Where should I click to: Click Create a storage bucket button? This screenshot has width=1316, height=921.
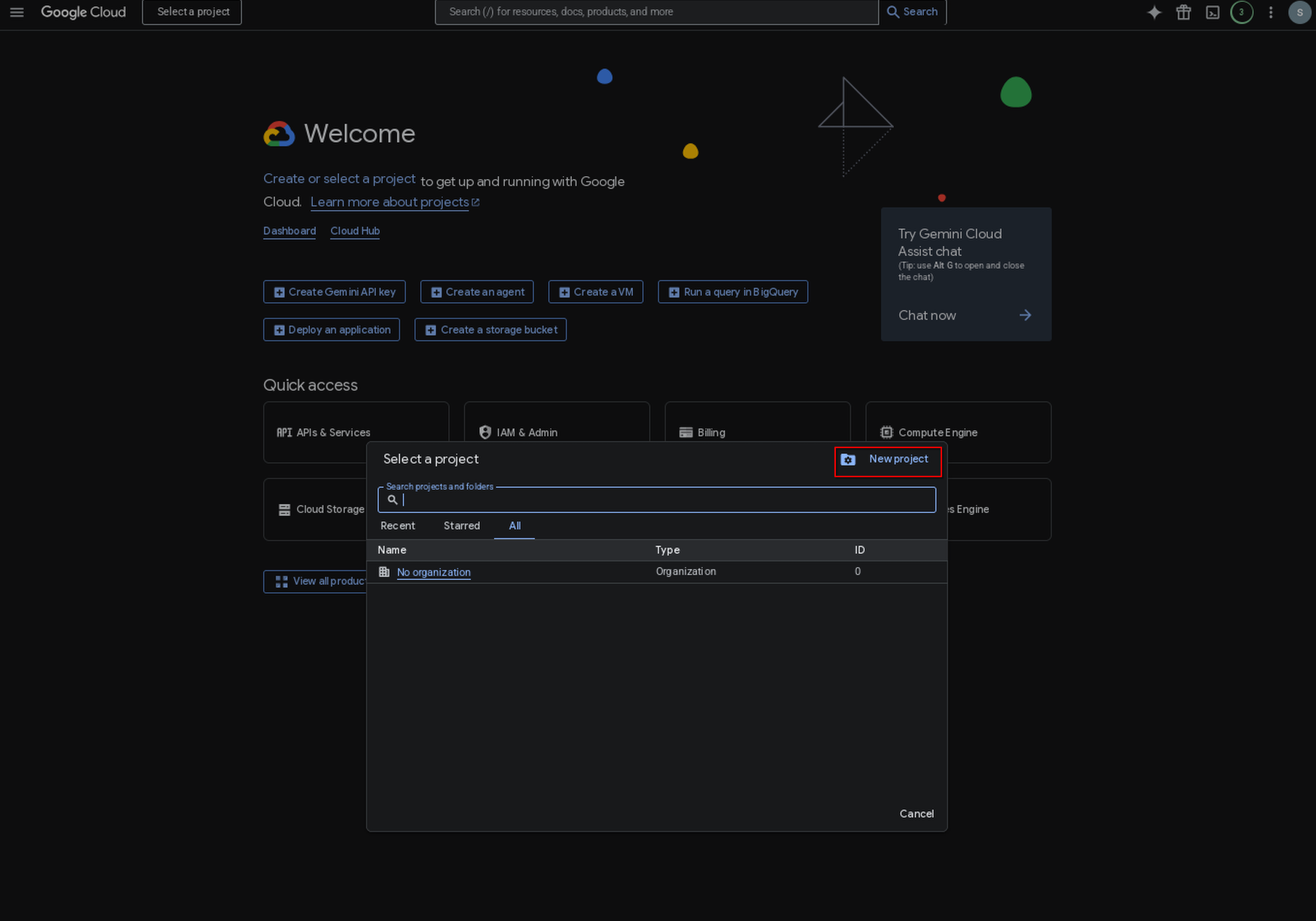[x=490, y=330]
